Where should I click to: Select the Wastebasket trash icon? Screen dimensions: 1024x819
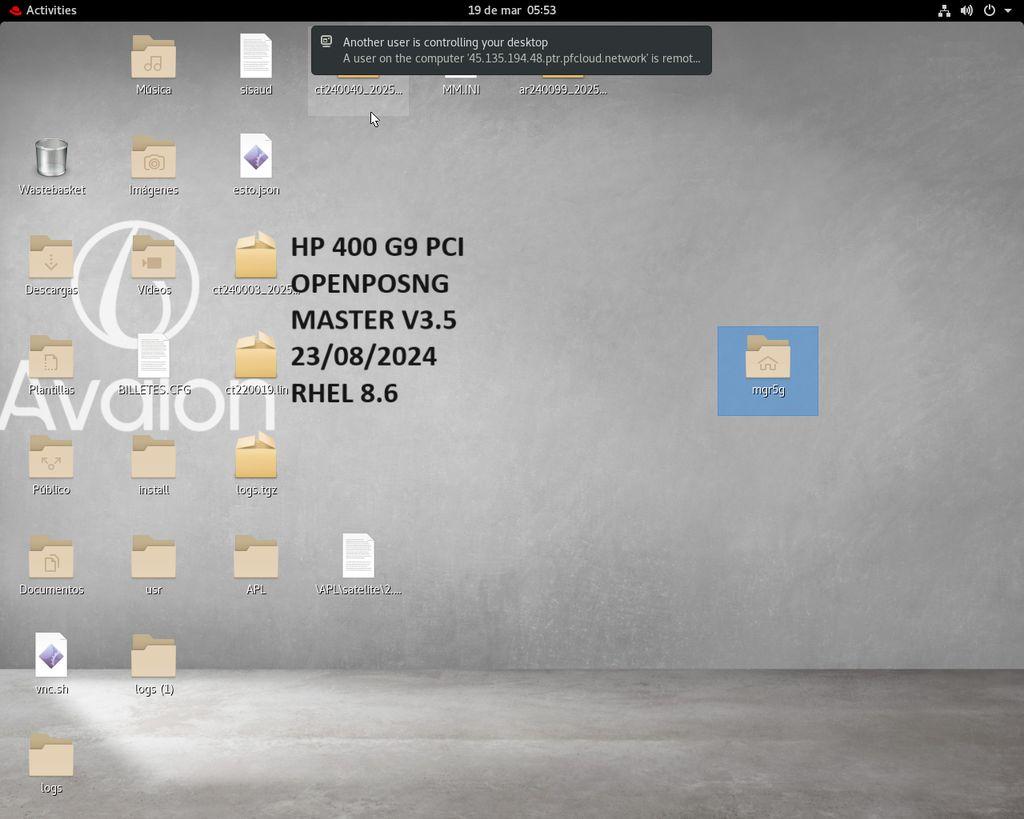(51, 158)
